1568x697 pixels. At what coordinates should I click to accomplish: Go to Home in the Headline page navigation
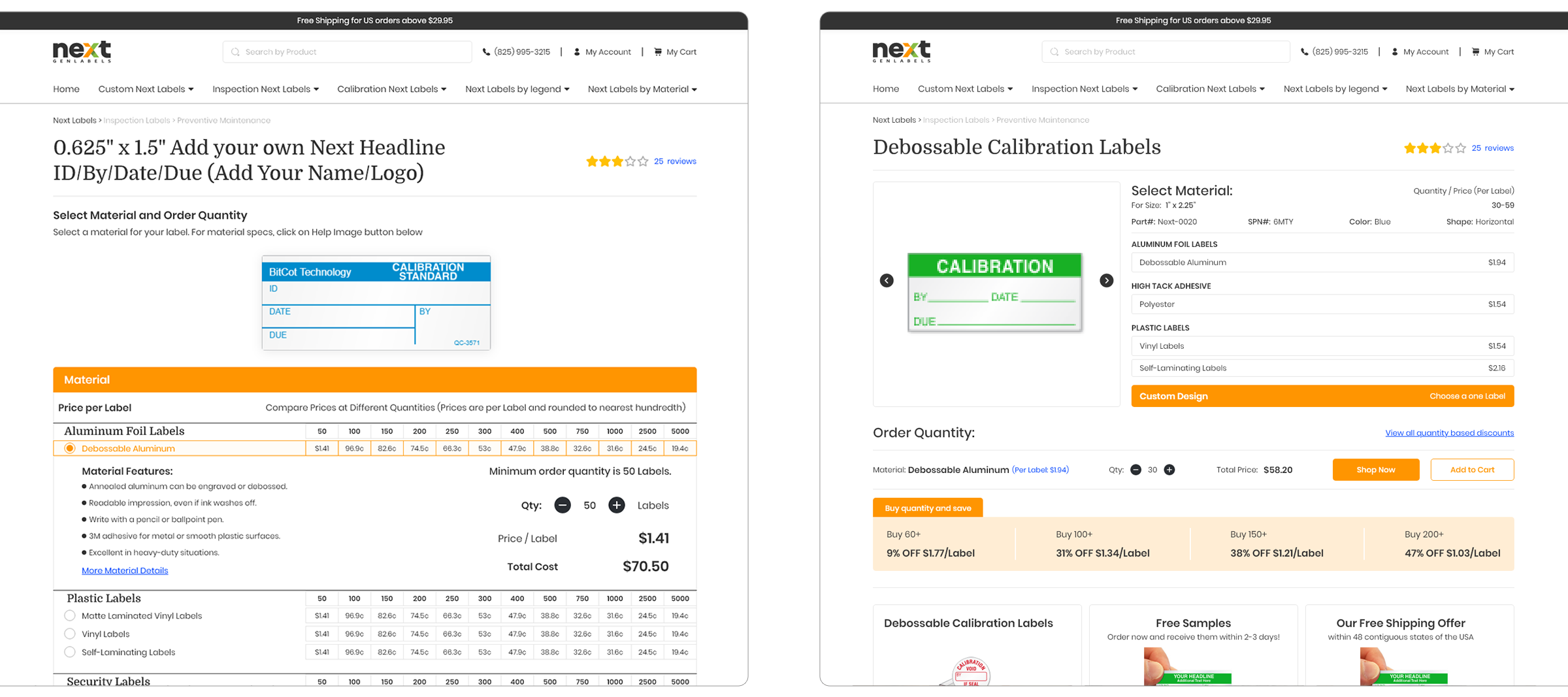pyautogui.click(x=66, y=89)
